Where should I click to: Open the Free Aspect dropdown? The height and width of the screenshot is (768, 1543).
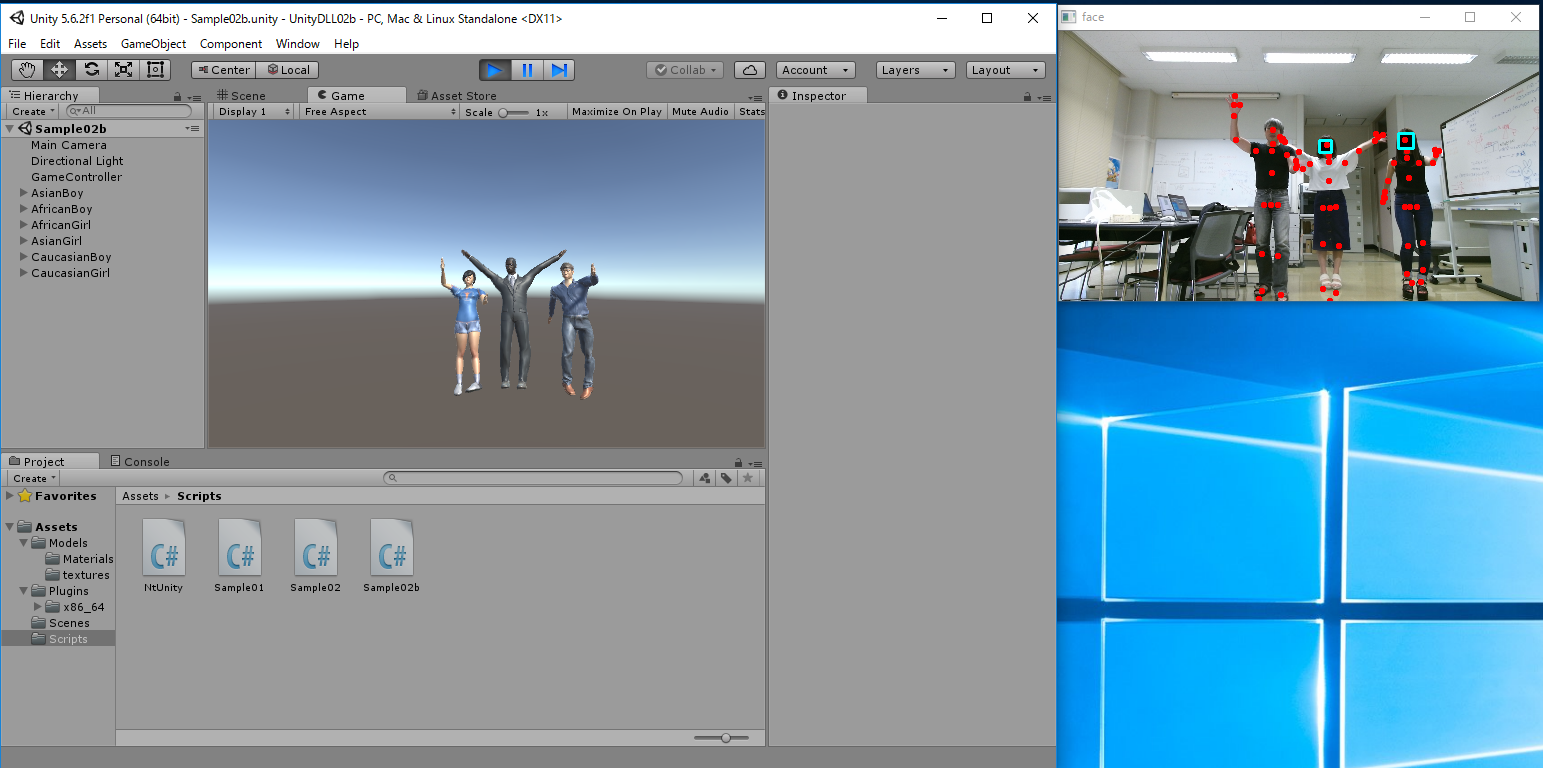click(x=380, y=112)
